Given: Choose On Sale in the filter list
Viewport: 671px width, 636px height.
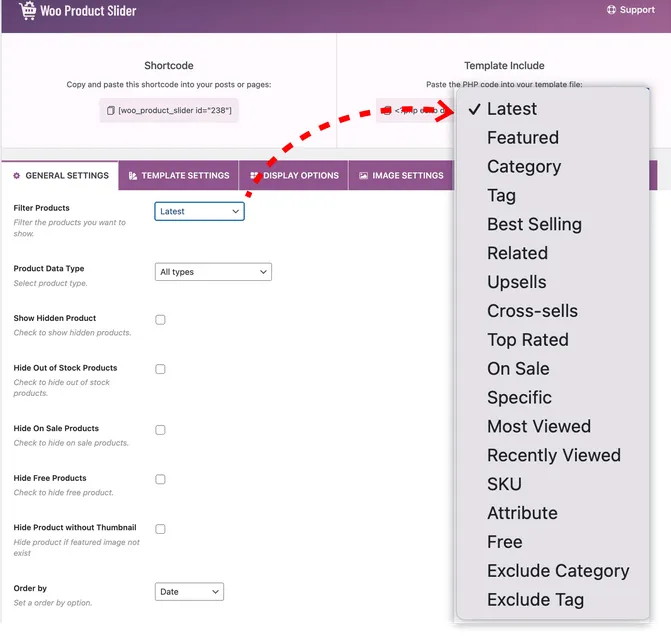Looking at the screenshot, I should point(553,369).
